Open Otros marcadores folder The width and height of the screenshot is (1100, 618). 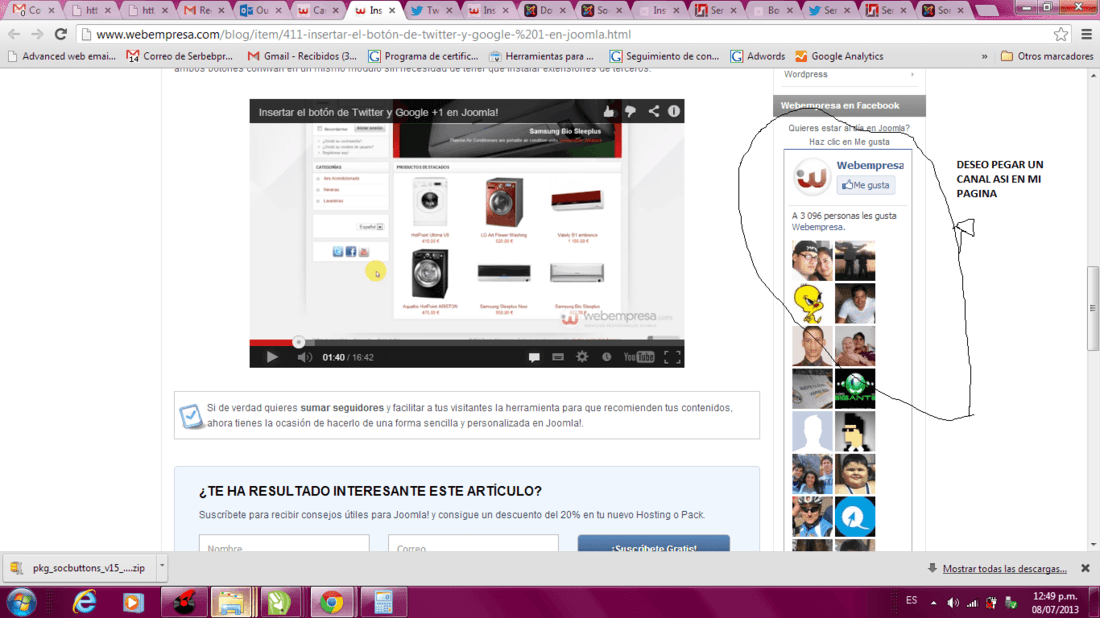(1047, 56)
